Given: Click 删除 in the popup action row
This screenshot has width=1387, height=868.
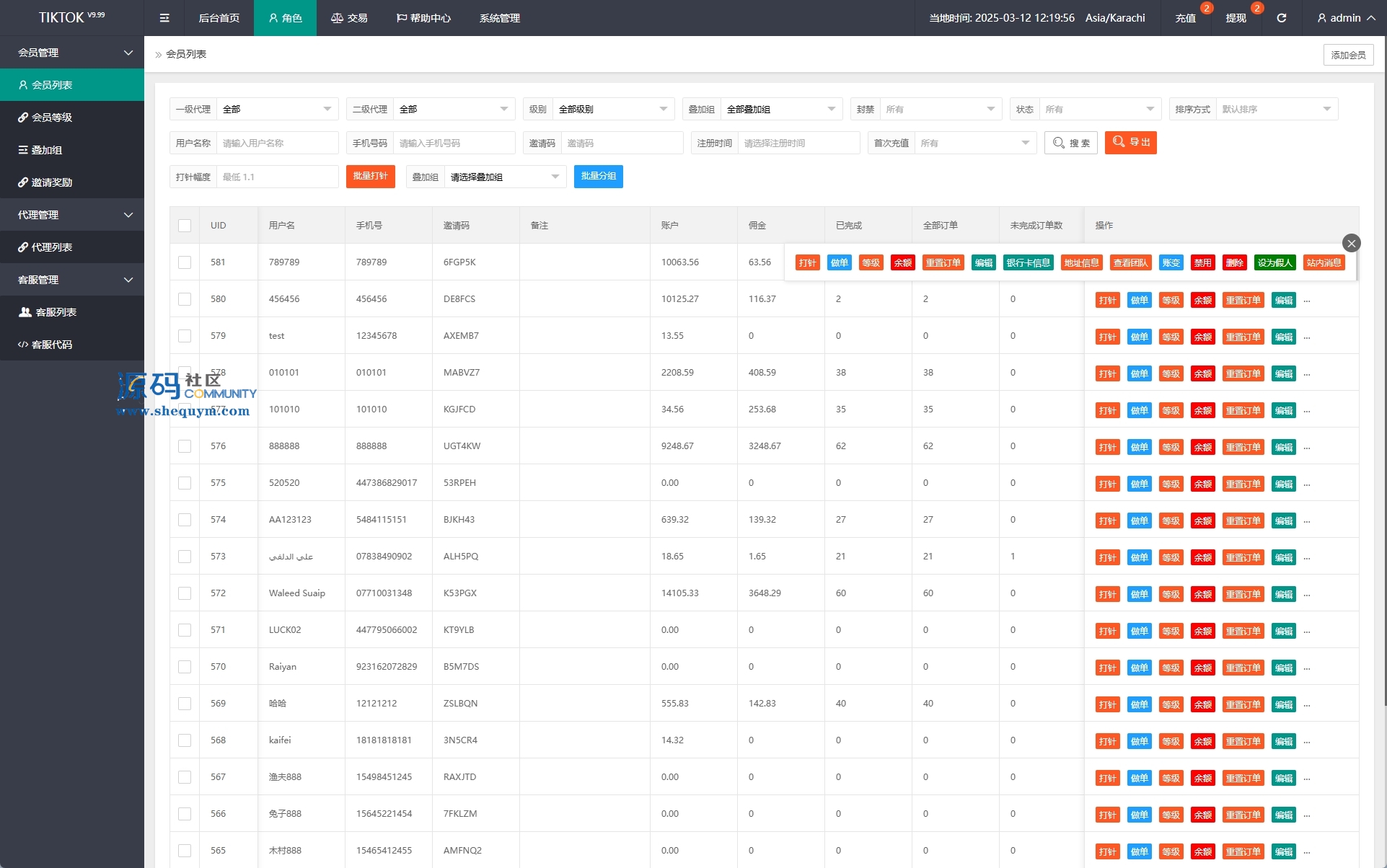Looking at the screenshot, I should point(1234,262).
